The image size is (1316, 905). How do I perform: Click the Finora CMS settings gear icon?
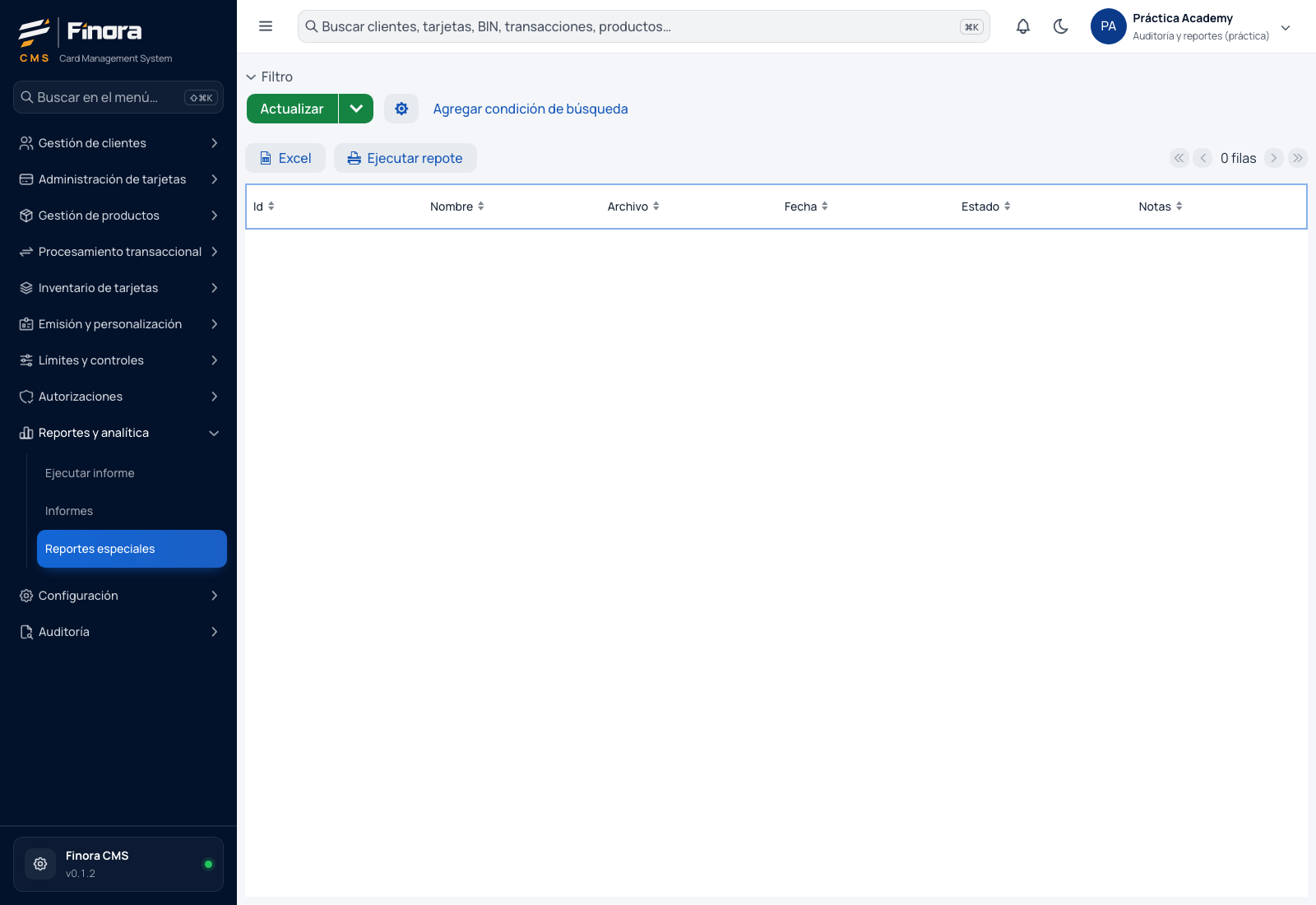[40, 864]
